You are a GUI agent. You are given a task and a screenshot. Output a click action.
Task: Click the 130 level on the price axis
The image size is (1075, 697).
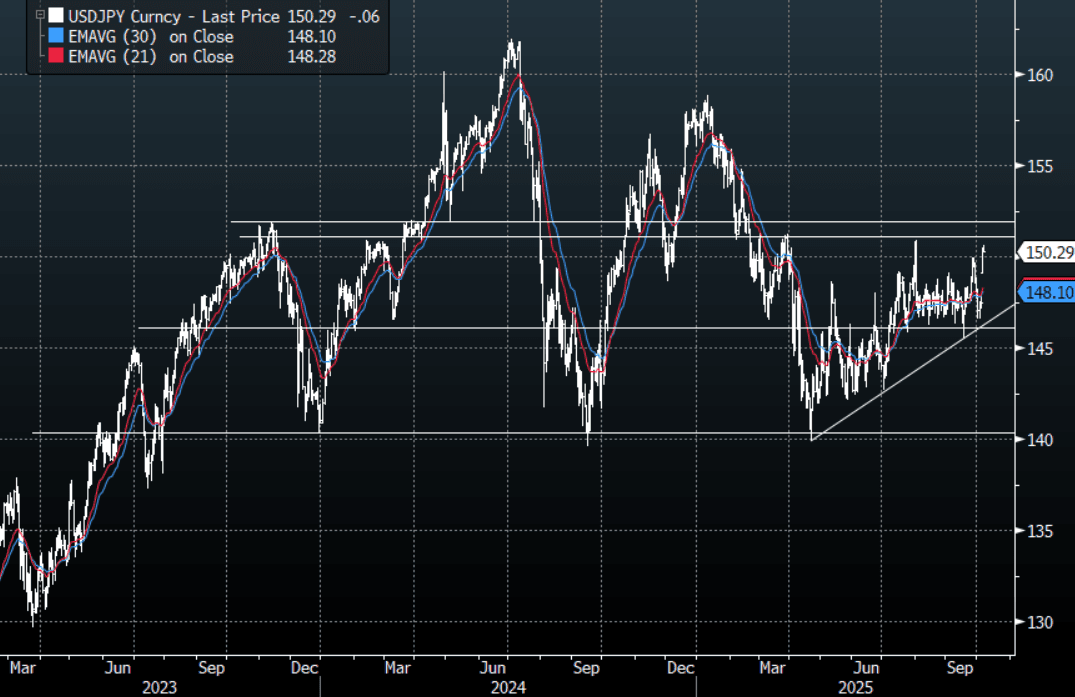(1039, 622)
